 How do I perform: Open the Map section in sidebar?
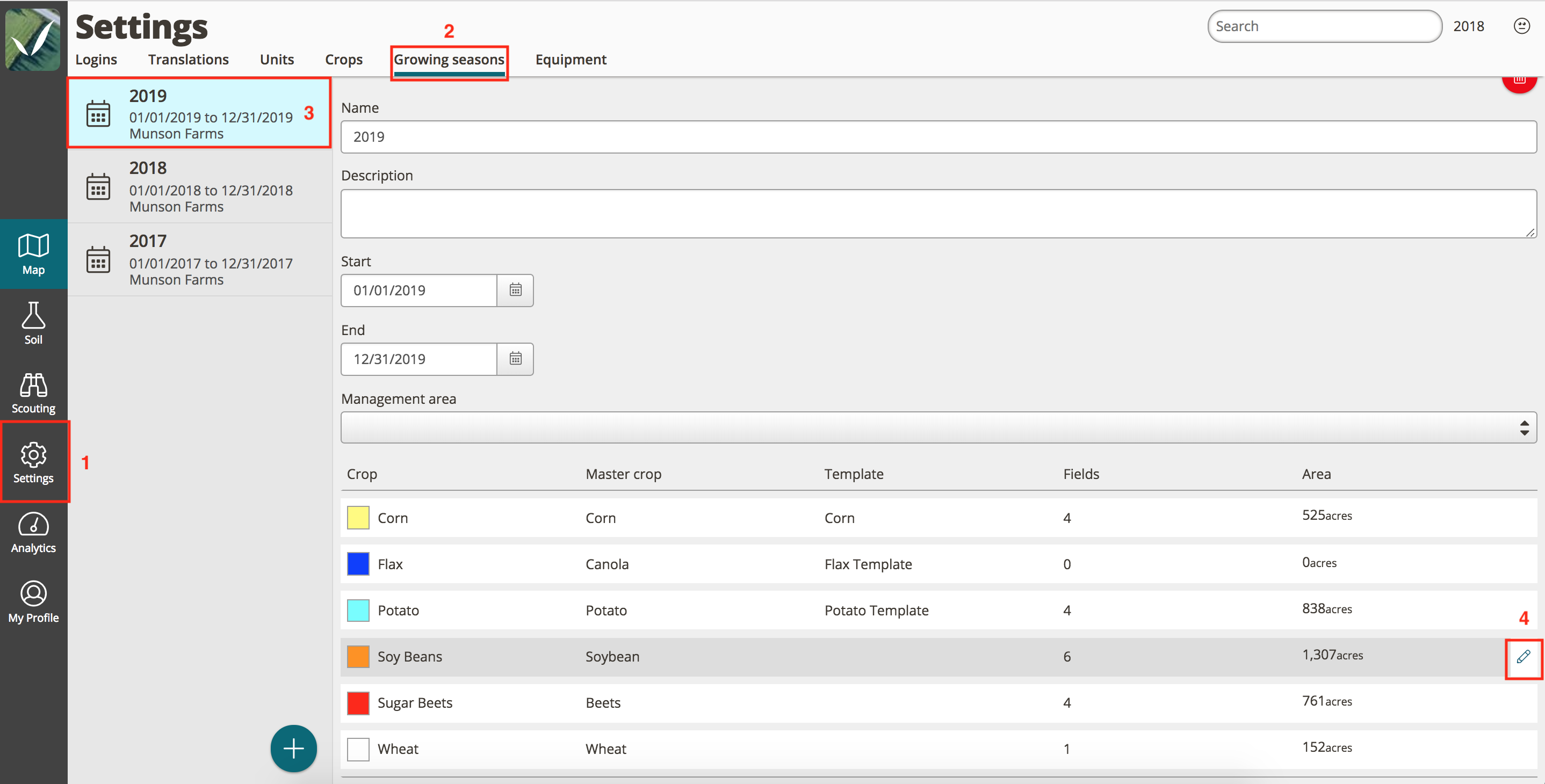point(34,254)
